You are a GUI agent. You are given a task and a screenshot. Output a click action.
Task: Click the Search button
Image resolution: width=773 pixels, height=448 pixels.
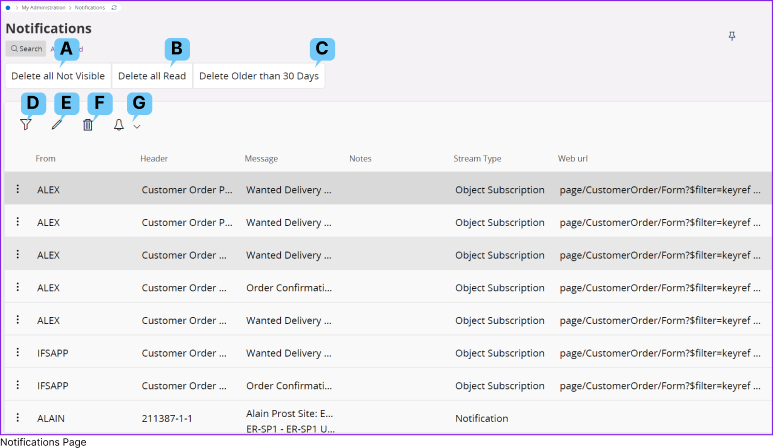(x=26, y=48)
